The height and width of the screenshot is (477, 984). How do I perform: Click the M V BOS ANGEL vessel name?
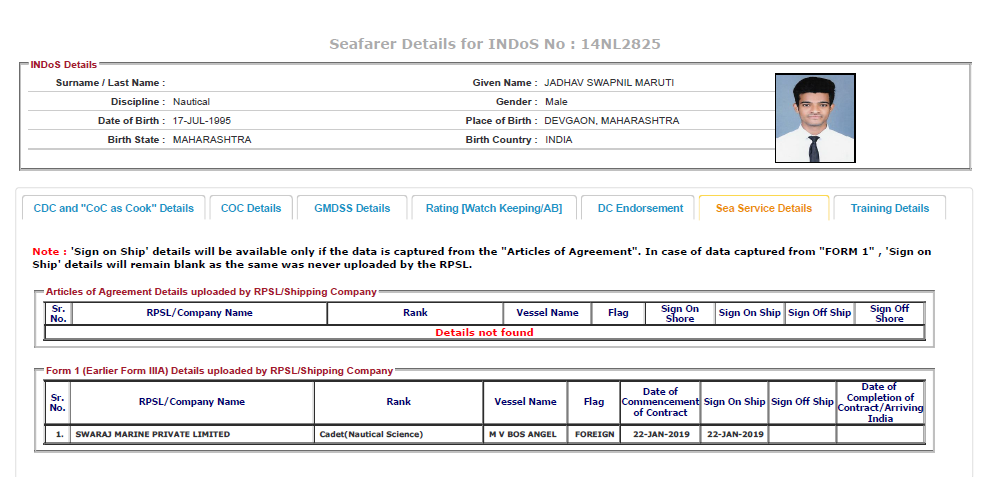point(524,435)
